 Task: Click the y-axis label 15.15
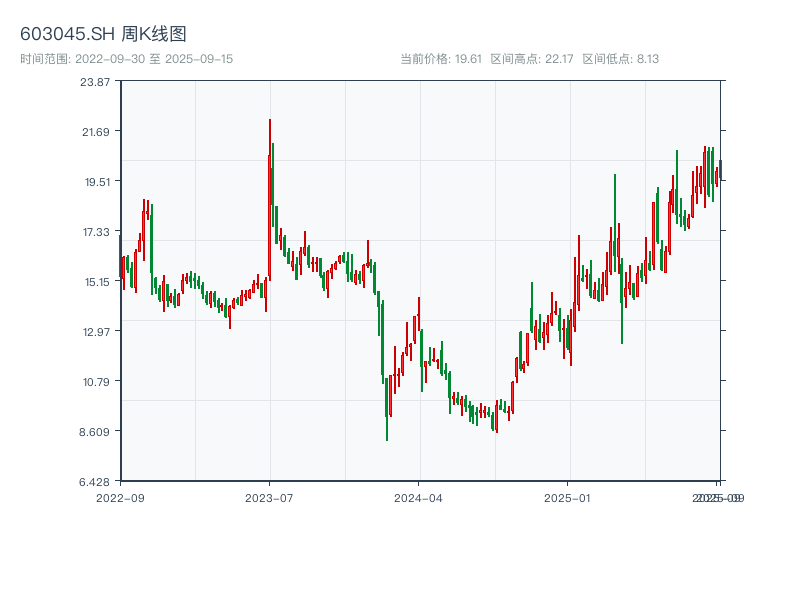click(97, 282)
